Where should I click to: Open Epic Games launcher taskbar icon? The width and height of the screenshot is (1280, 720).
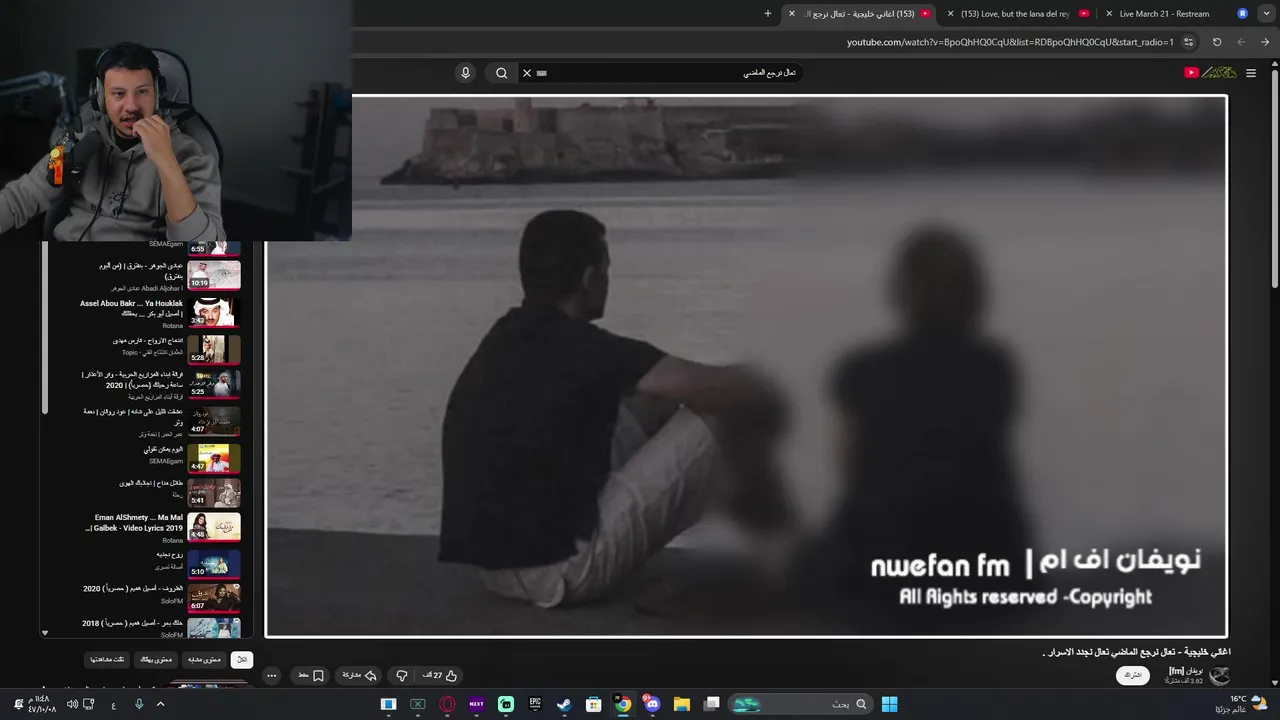(535, 704)
